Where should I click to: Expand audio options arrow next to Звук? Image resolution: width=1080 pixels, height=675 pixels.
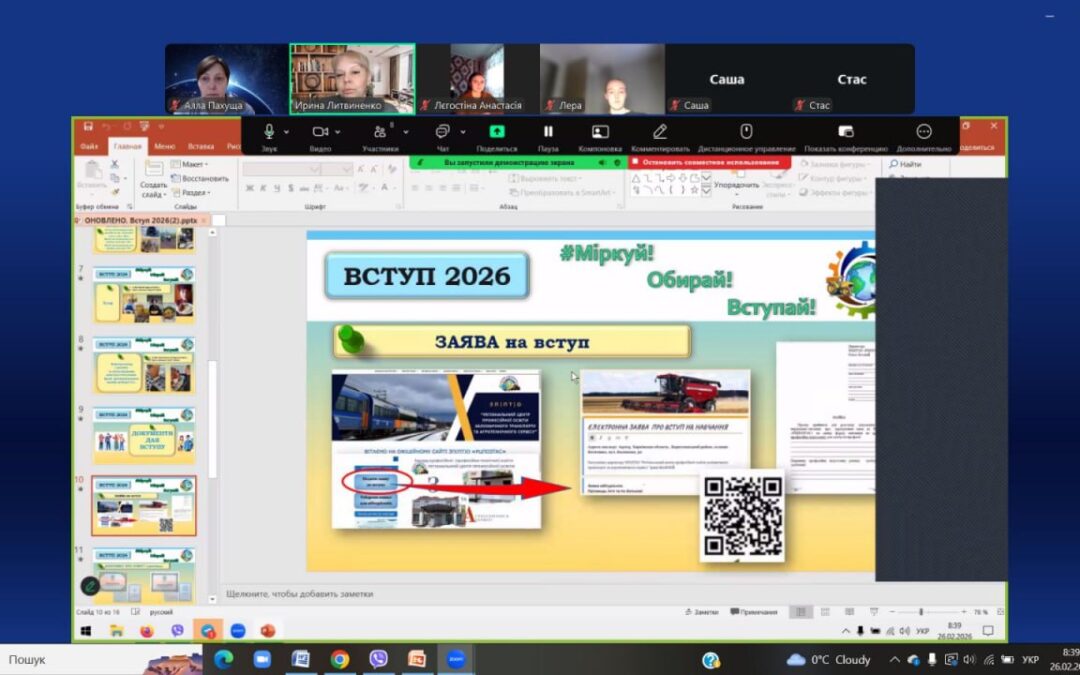(x=287, y=131)
